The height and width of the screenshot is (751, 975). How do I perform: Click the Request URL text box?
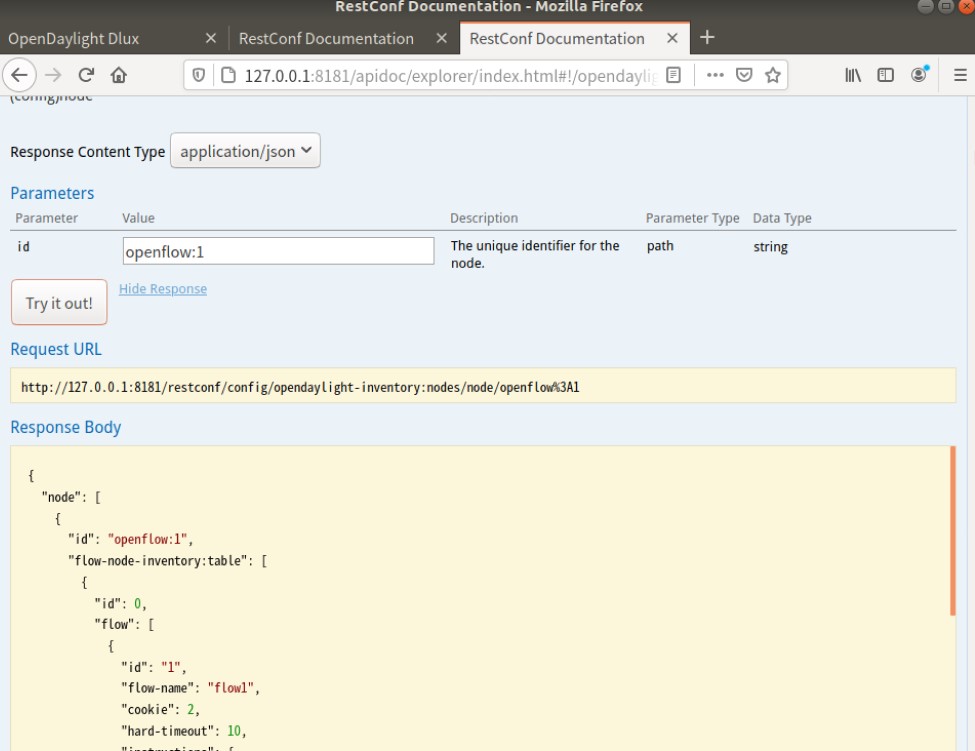(x=483, y=385)
